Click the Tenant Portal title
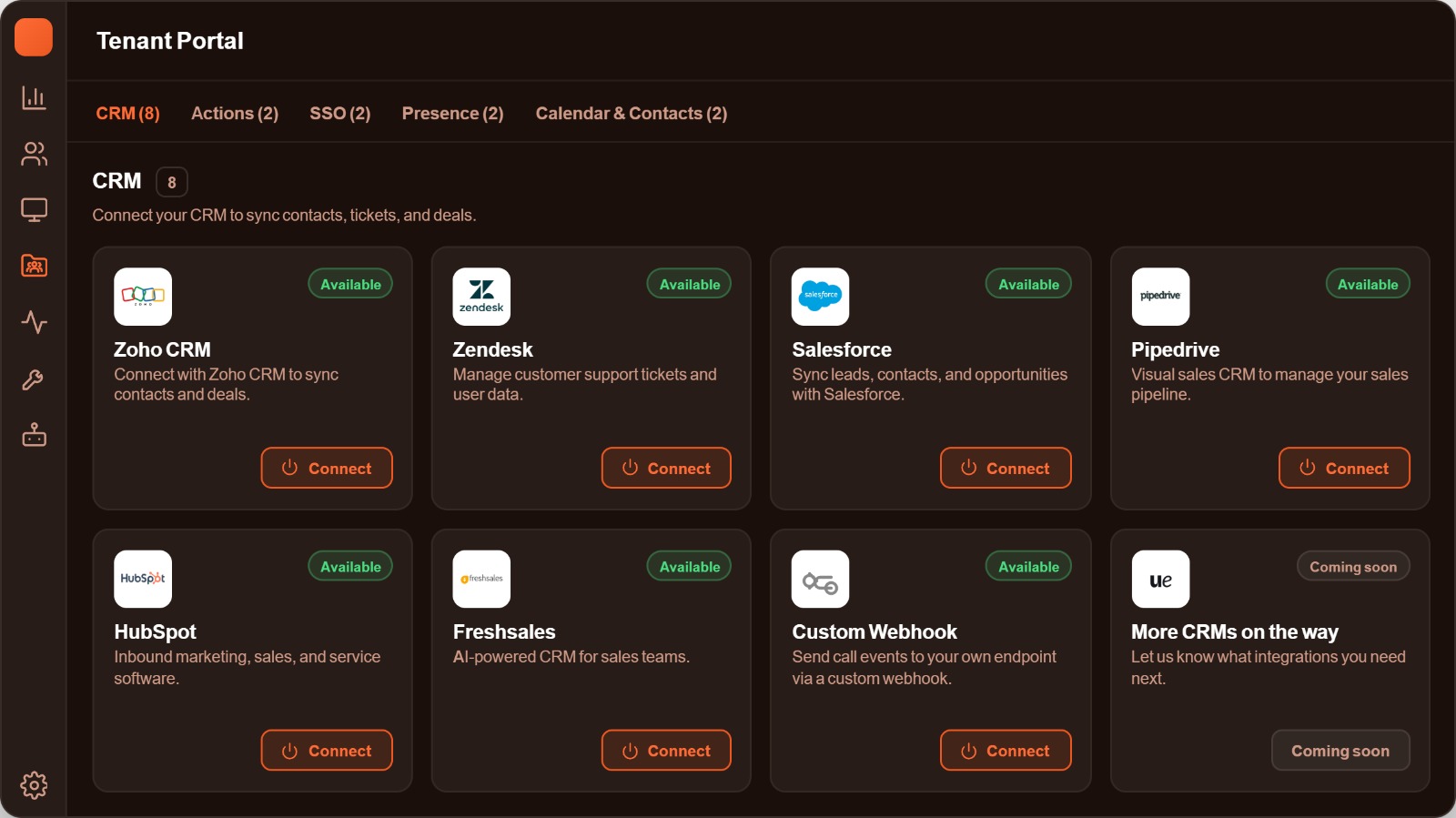This screenshot has width=1456, height=818. (x=170, y=41)
